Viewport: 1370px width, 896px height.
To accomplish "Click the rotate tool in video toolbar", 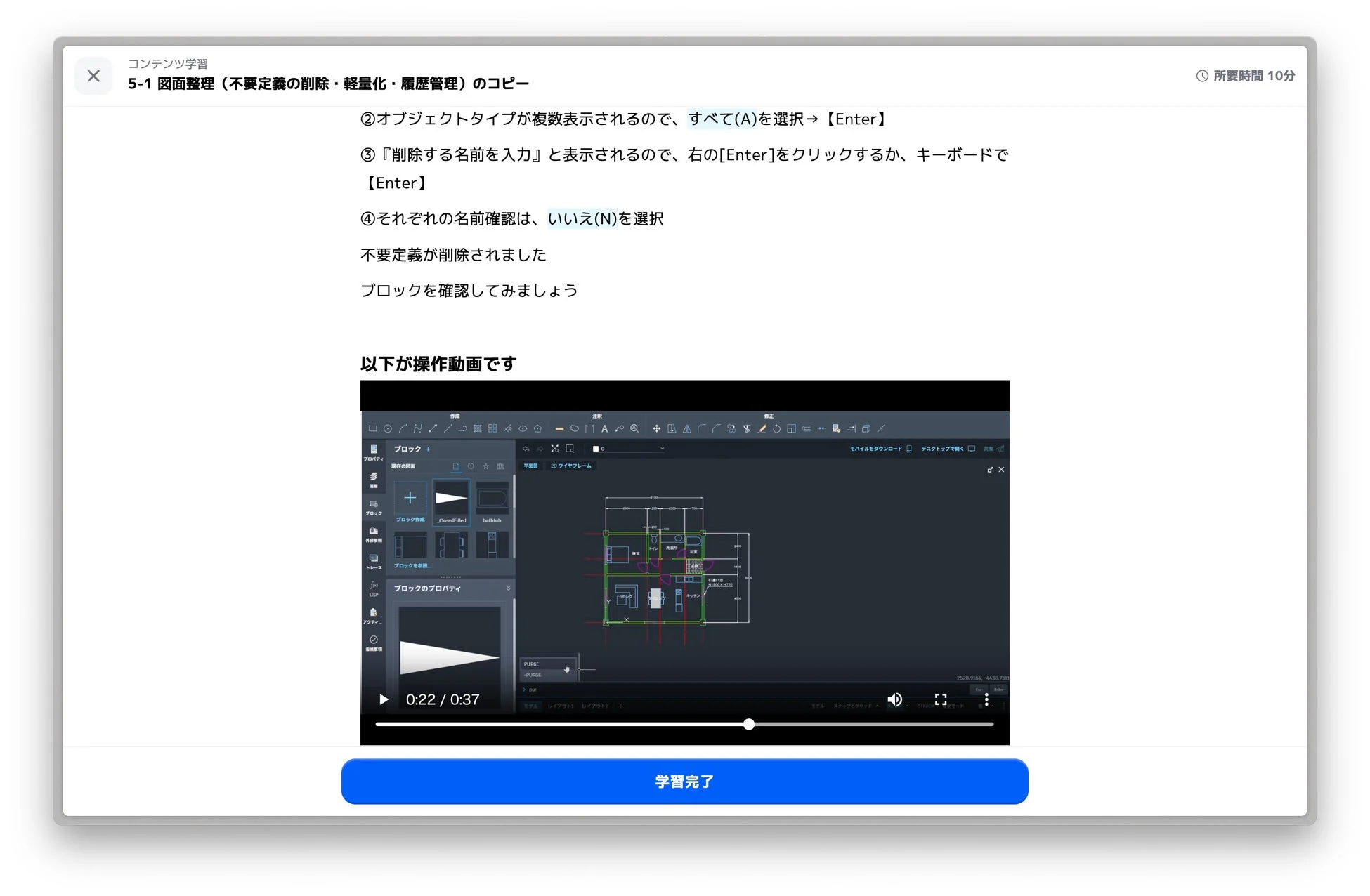I will [776, 428].
